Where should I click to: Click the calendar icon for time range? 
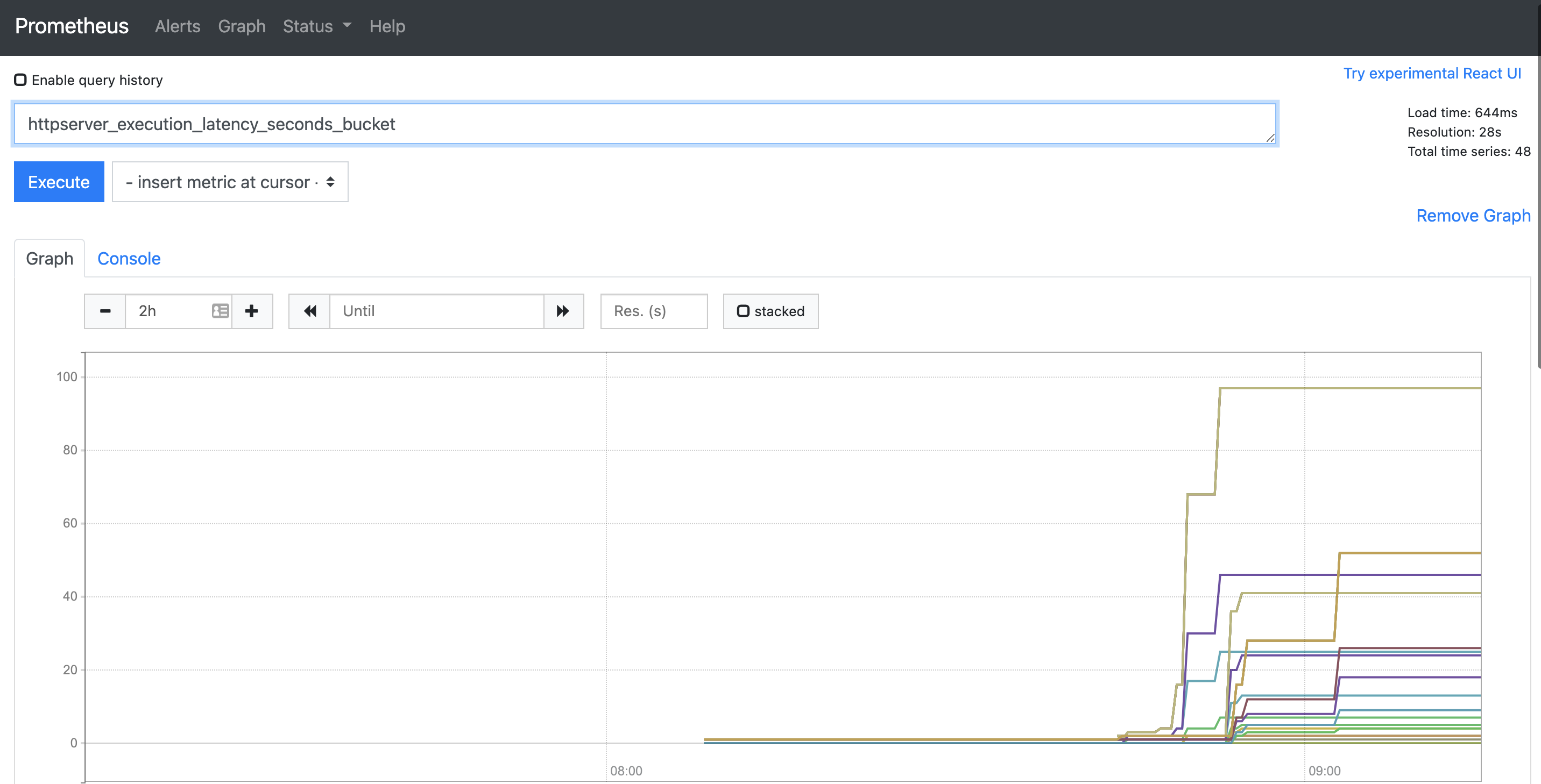click(219, 310)
